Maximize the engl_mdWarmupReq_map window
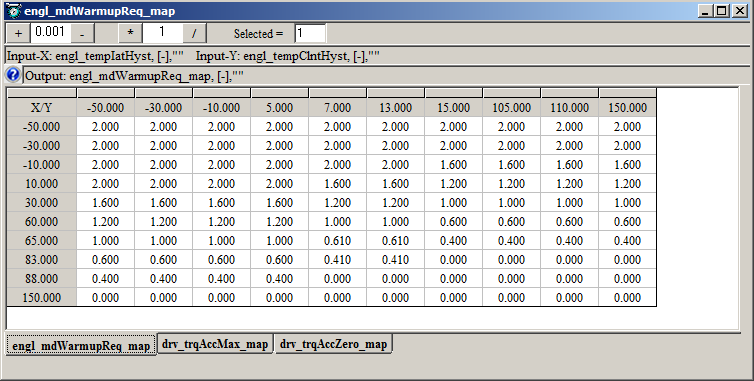The height and width of the screenshot is (381, 754). pos(722,11)
